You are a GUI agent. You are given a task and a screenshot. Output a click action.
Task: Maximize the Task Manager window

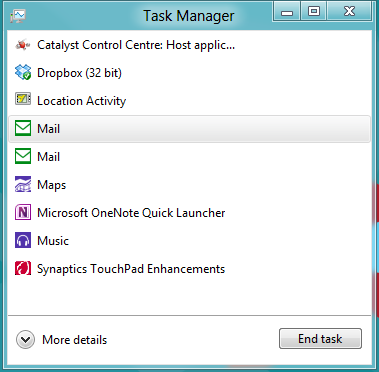pyautogui.click(x=314, y=12)
